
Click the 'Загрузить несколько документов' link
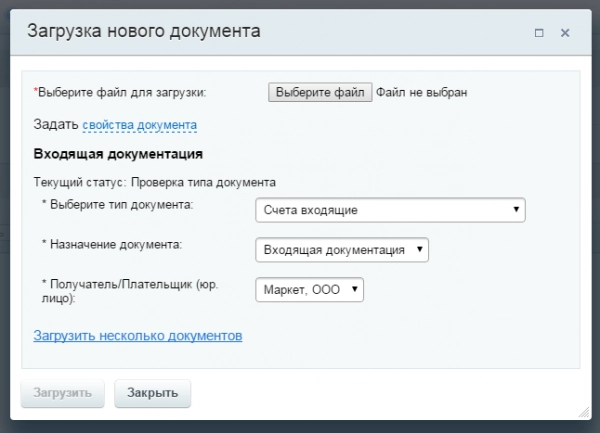pos(138,336)
